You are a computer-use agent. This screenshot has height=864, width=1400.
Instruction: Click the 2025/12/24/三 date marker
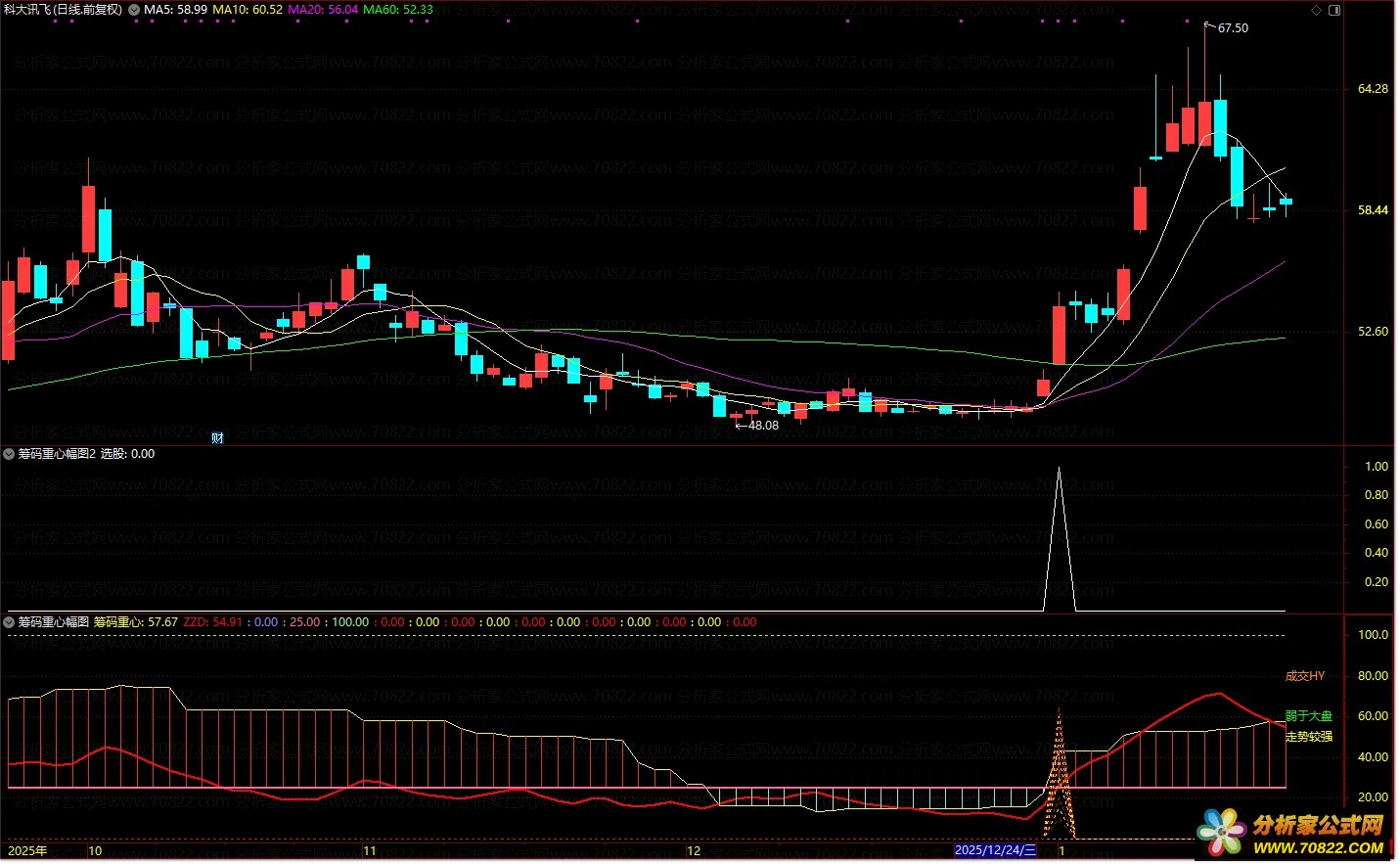(994, 850)
